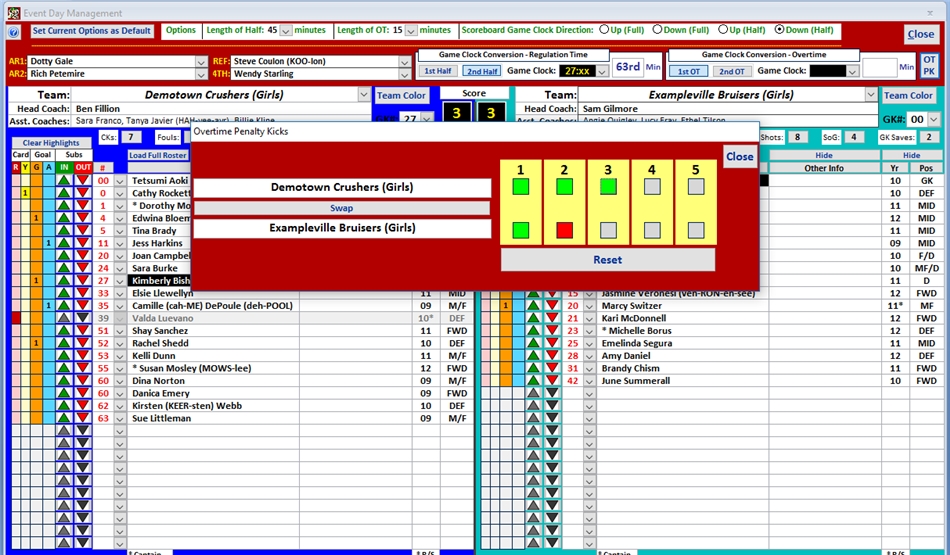
Task: Open the Exampleville GK# 00 dropdown
Action: [934, 120]
